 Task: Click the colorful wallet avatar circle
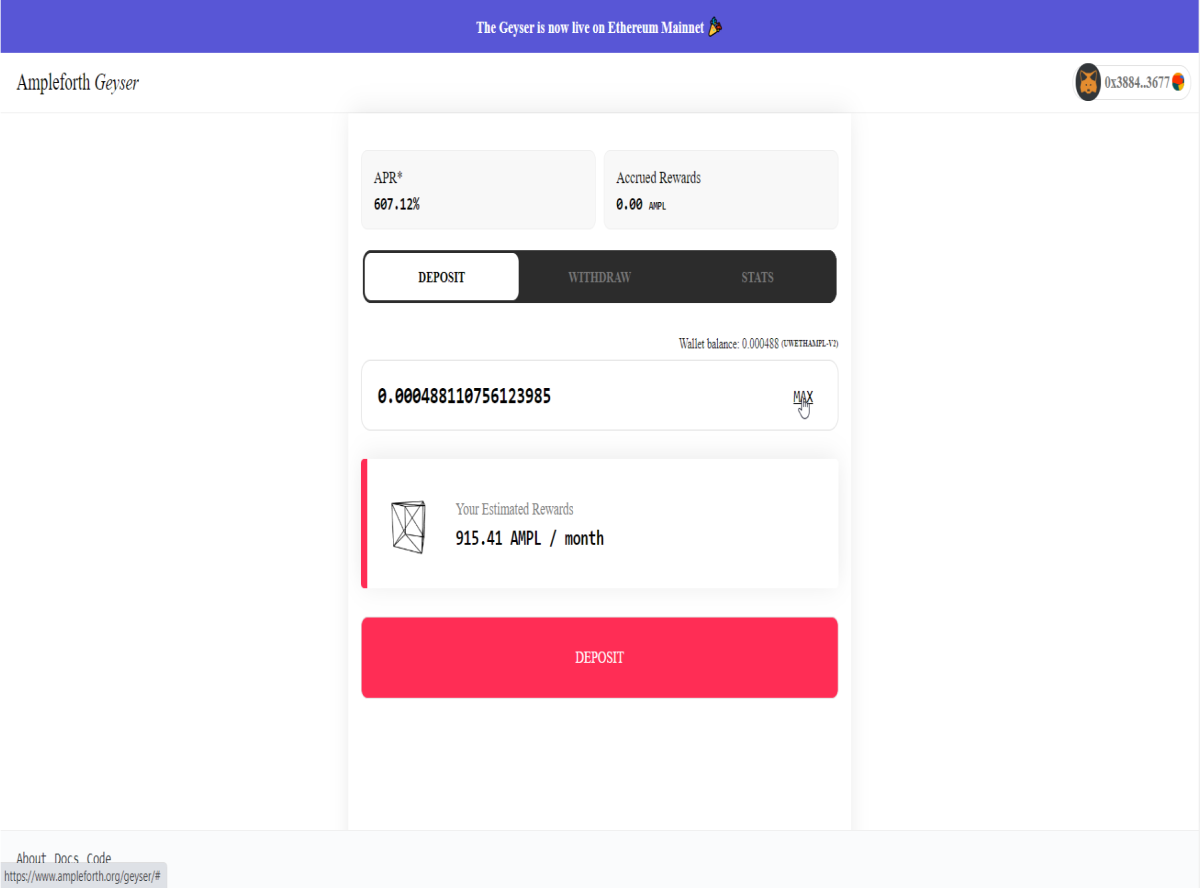(1179, 82)
